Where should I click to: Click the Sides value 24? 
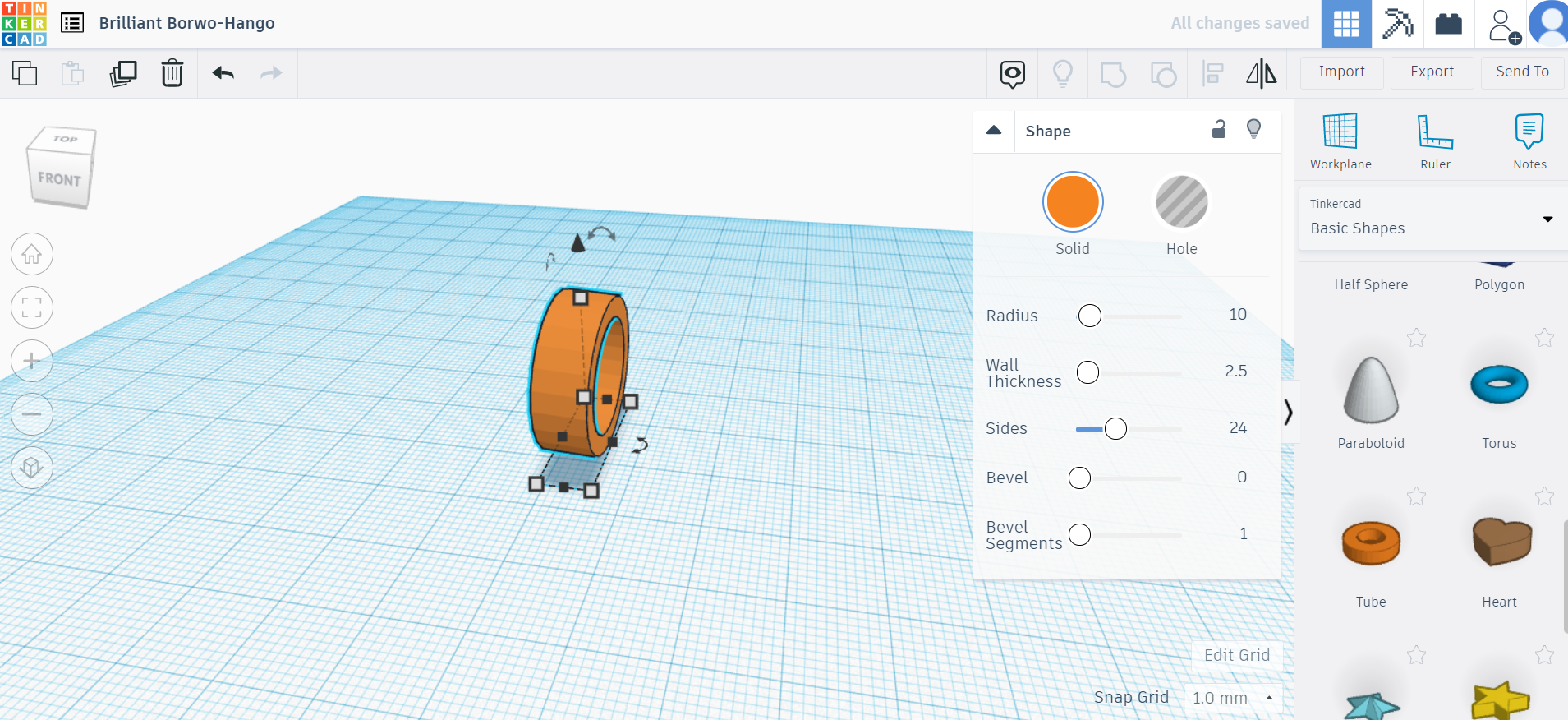(x=1238, y=428)
